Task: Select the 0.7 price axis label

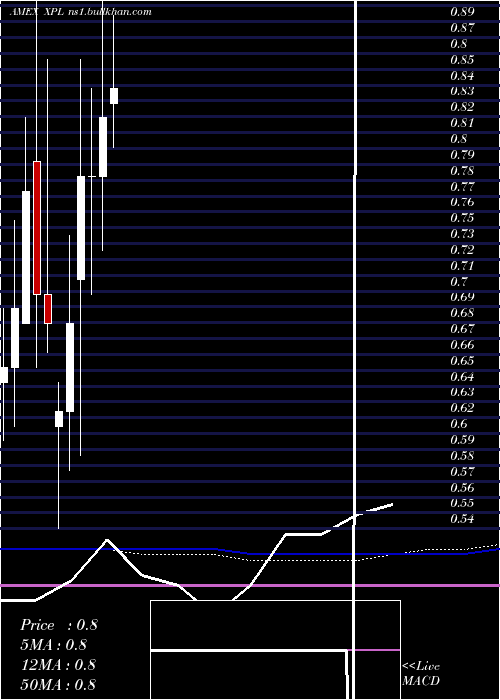Action: (459, 281)
